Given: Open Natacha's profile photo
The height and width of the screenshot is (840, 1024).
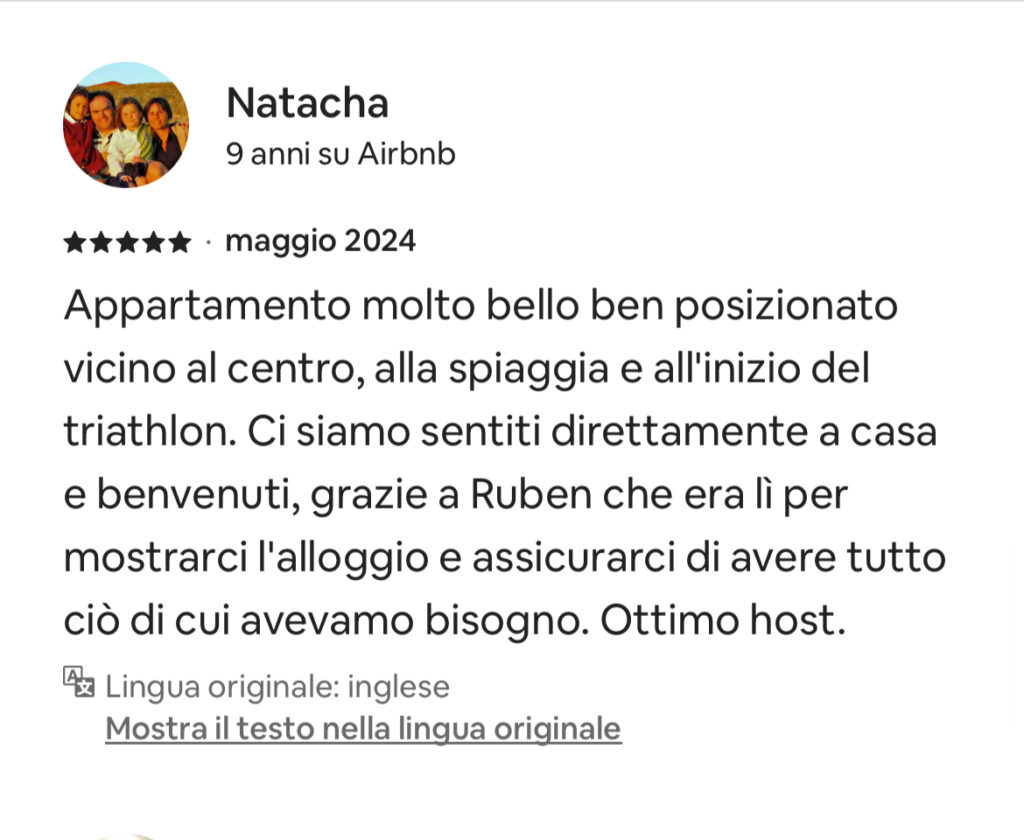Looking at the screenshot, I should 126,125.
